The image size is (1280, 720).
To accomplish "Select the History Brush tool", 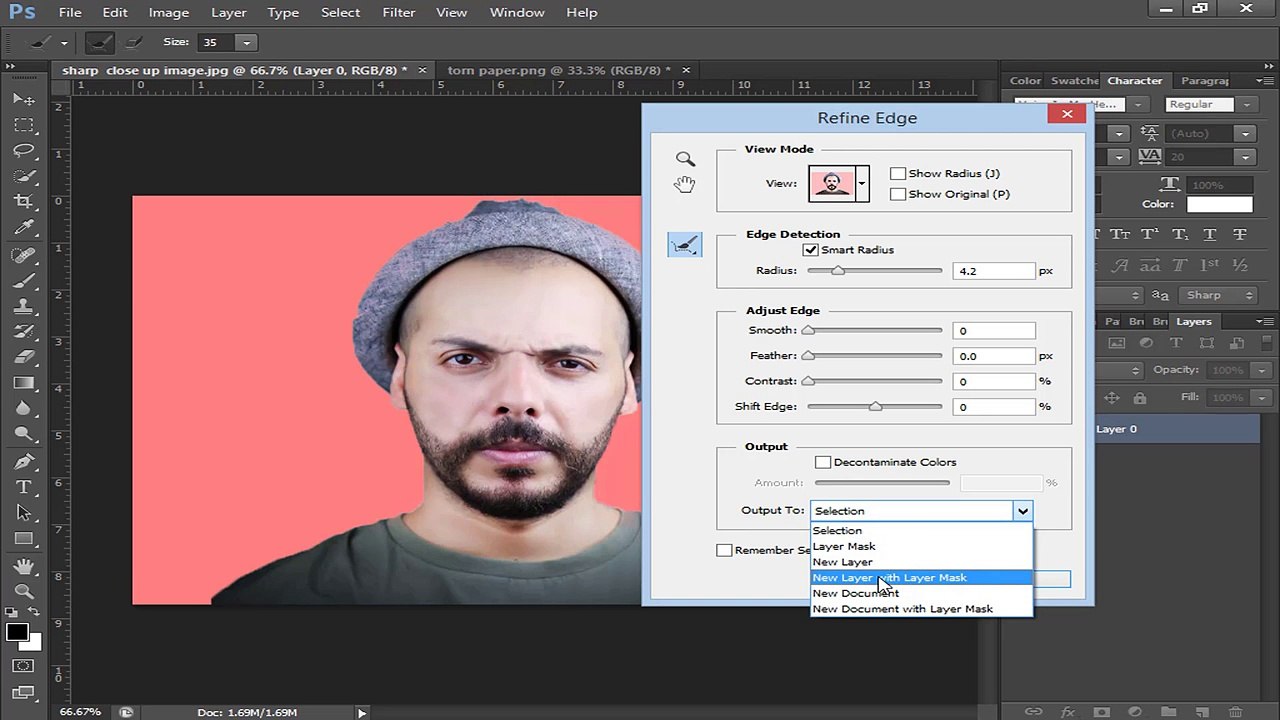I will click(24, 332).
